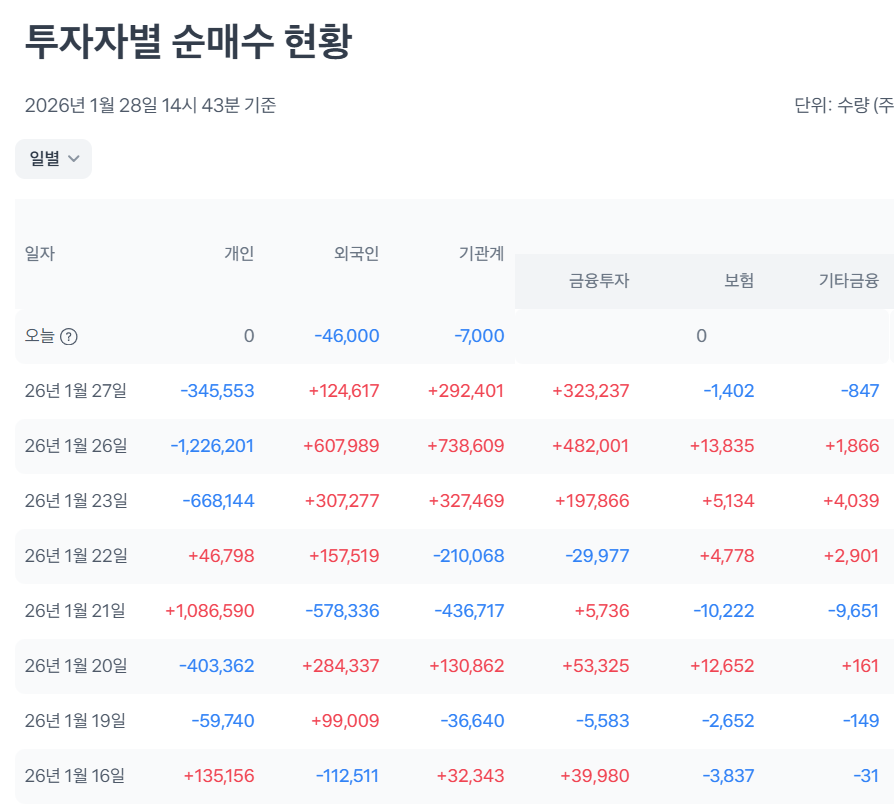Click the 26년 1월 20일 row date

pyautogui.click(x=76, y=666)
